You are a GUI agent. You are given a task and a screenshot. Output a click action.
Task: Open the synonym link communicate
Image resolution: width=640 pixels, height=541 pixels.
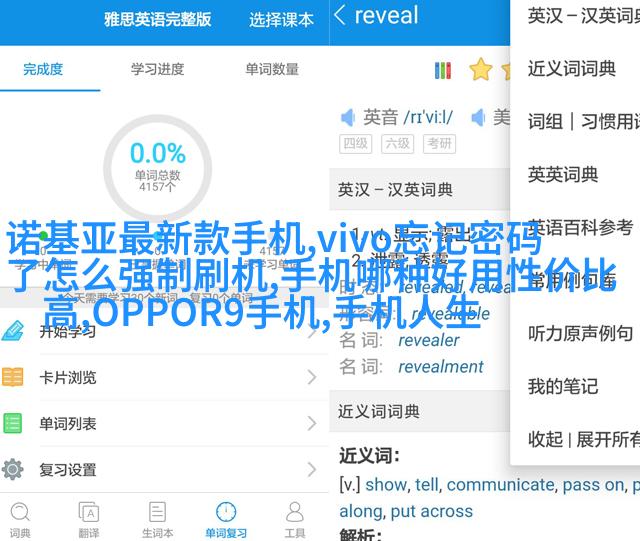[500, 485]
